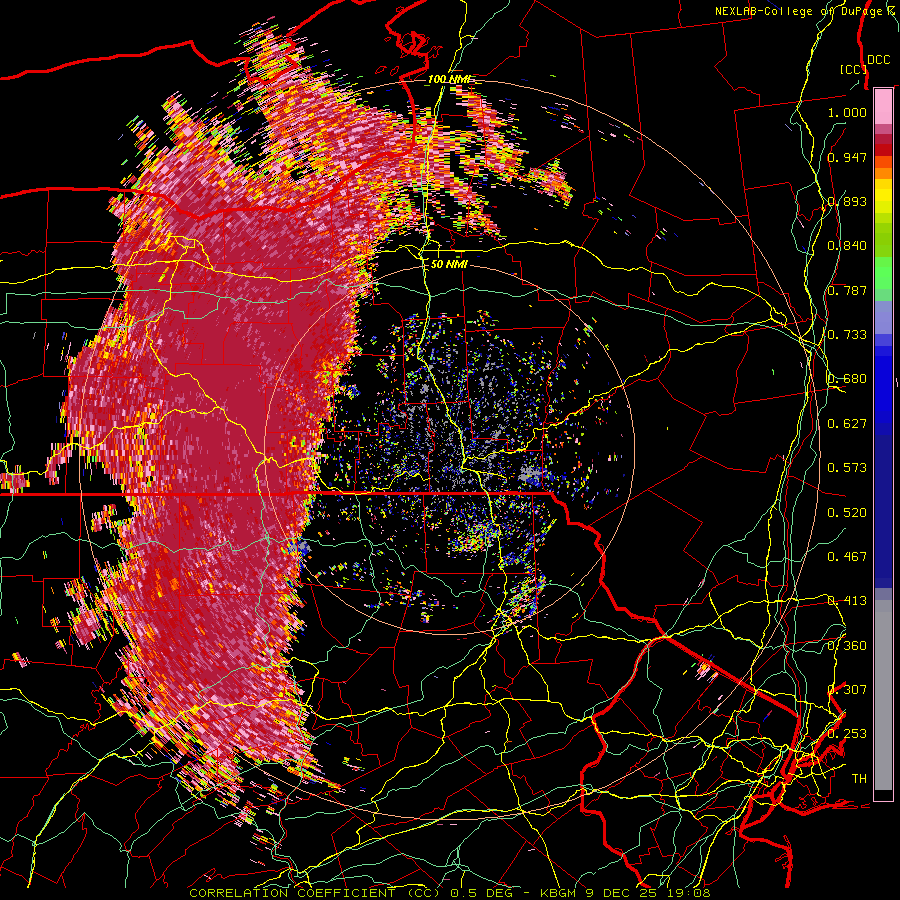Click the 0.467 scale value

847,557
